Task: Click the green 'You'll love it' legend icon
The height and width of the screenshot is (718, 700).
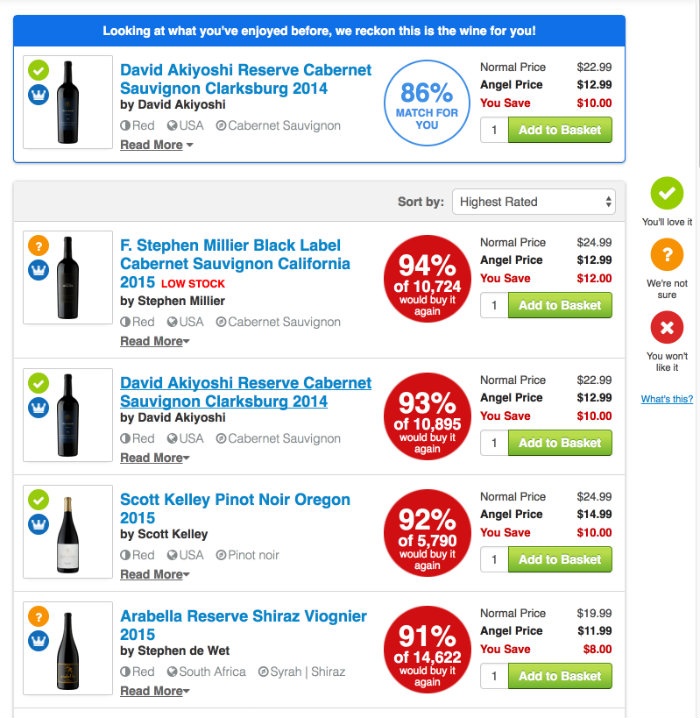Action: click(x=667, y=193)
